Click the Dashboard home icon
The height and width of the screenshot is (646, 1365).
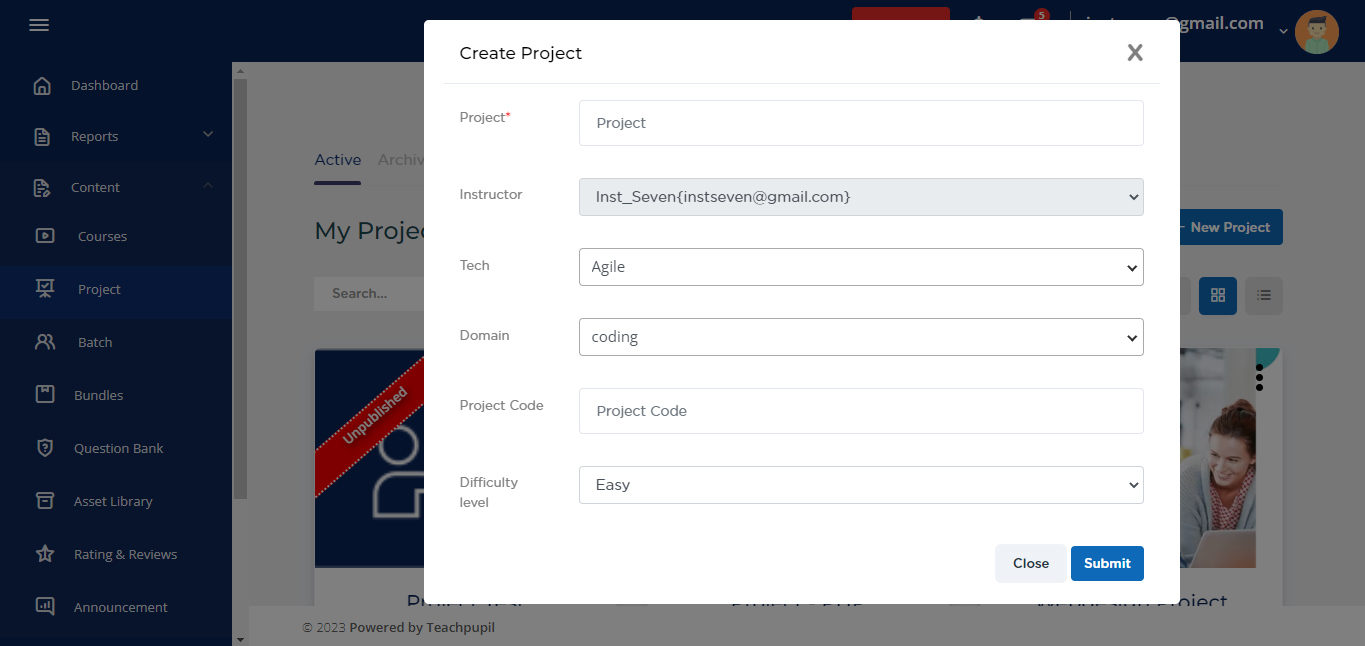(x=42, y=86)
